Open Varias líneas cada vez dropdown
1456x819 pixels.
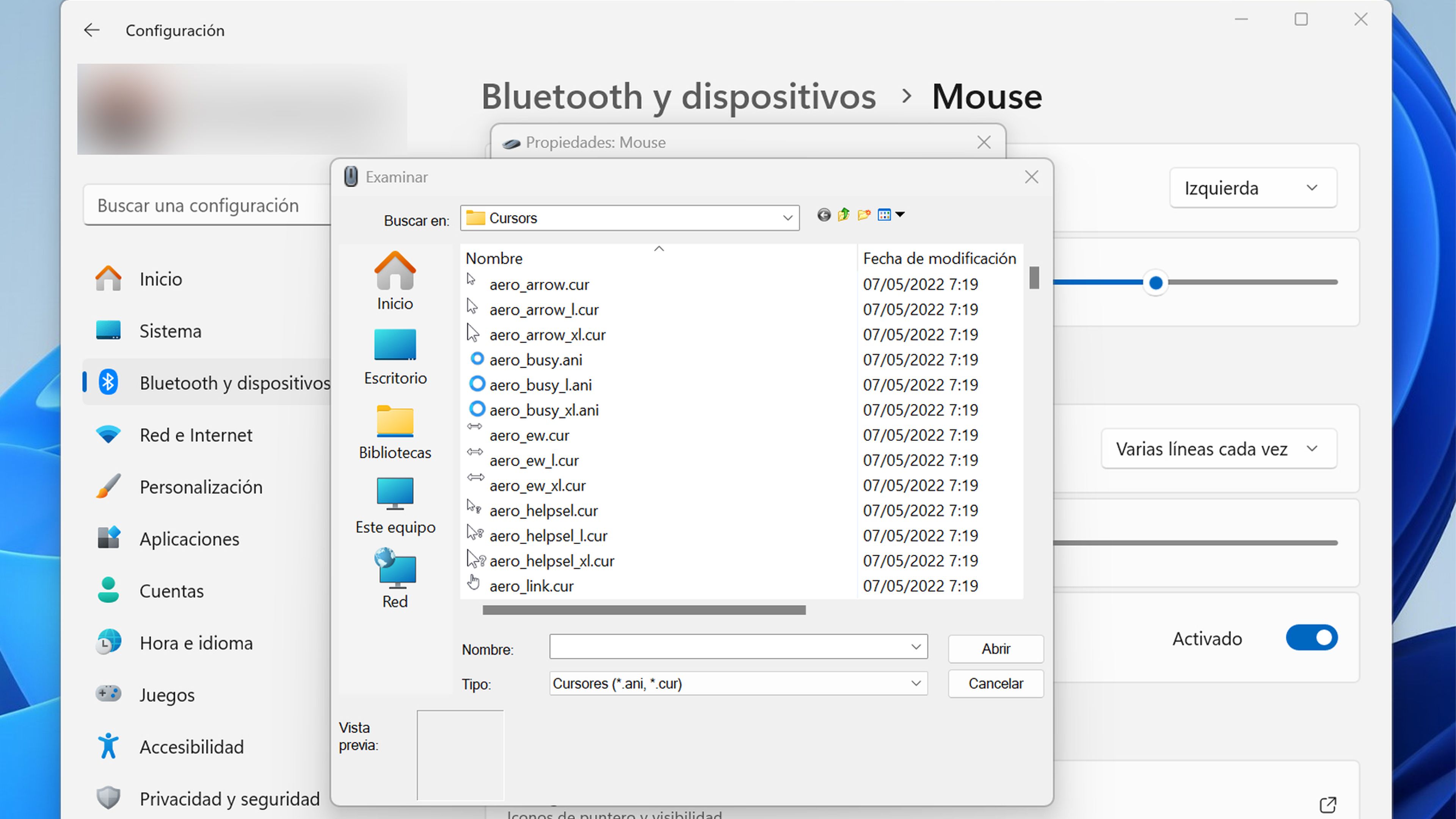pyautogui.click(x=1219, y=449)
